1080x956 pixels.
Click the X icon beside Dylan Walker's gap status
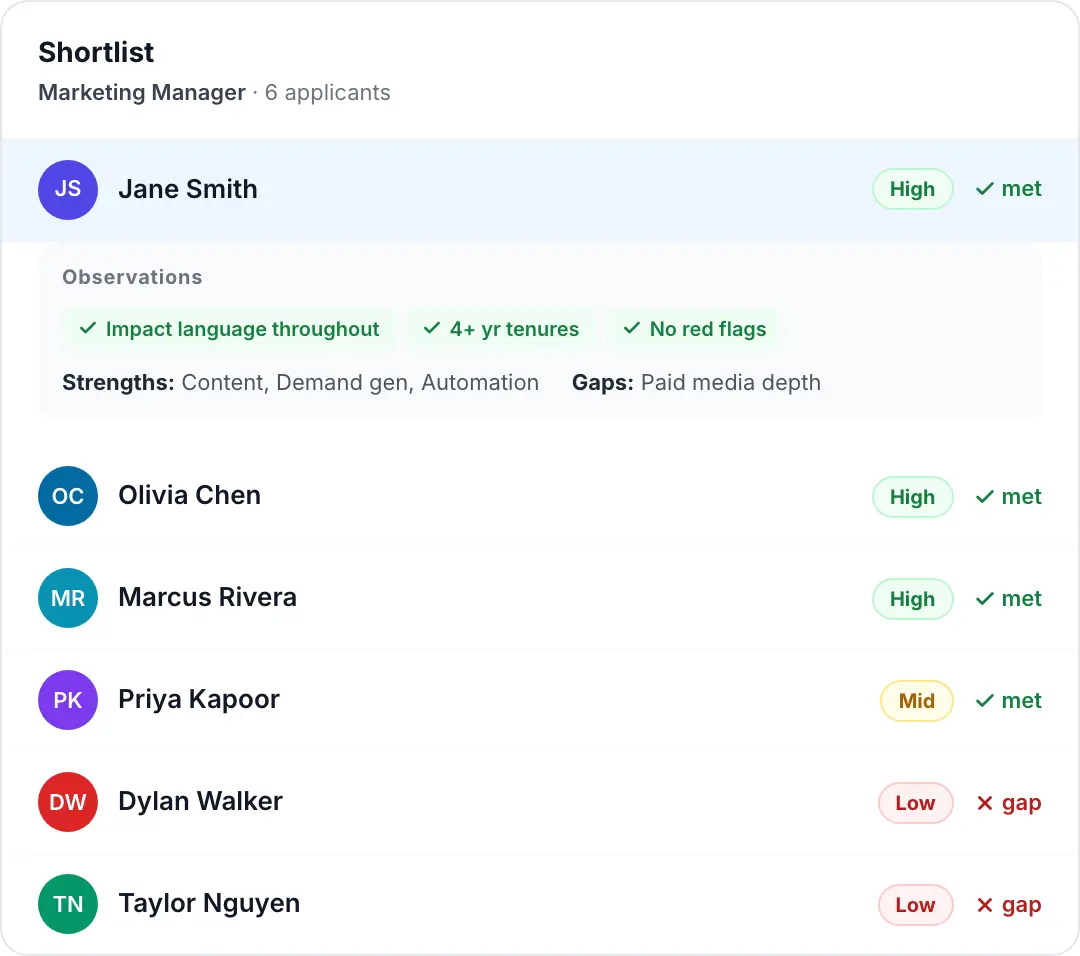(x=984, y=802)
